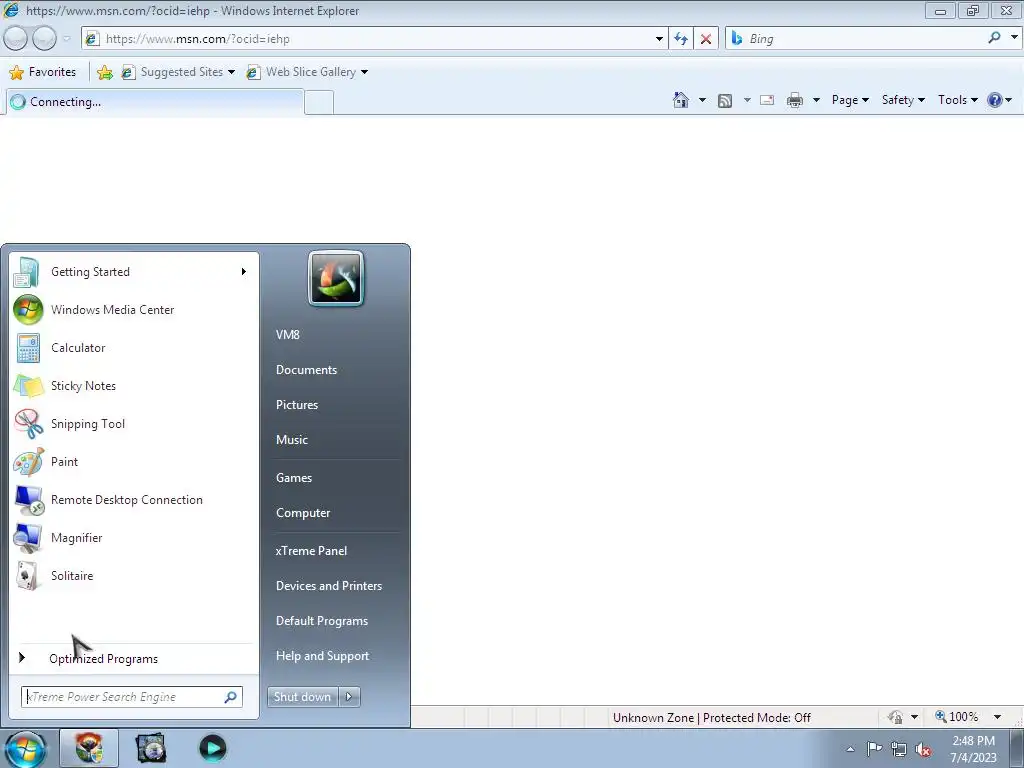The height and width of the screenshot is (768, 1024).
Task: Click the msn.com address bar
Action: [x=376, y=39]
